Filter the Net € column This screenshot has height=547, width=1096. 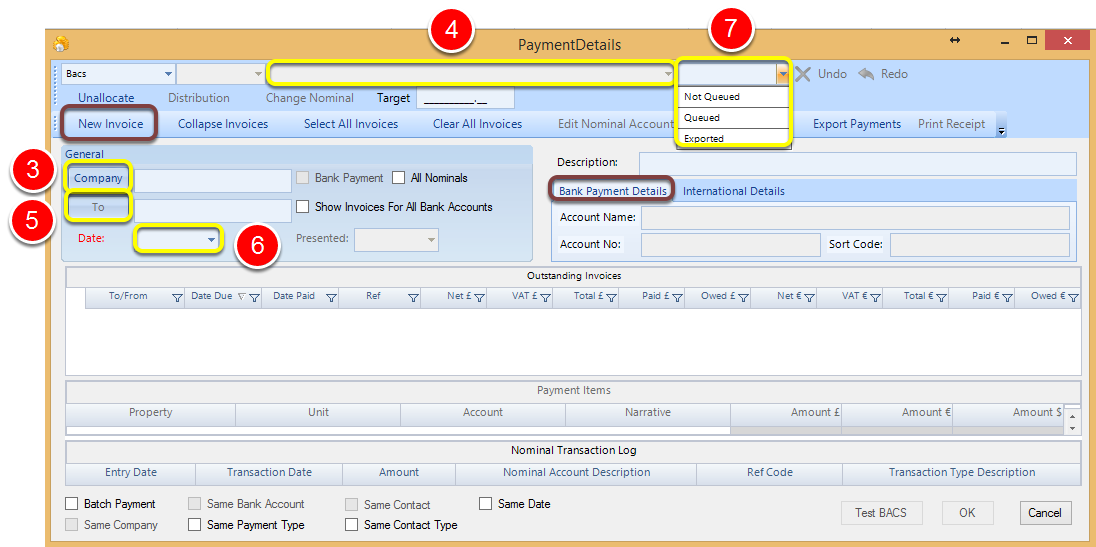click(x=809, y=298)
